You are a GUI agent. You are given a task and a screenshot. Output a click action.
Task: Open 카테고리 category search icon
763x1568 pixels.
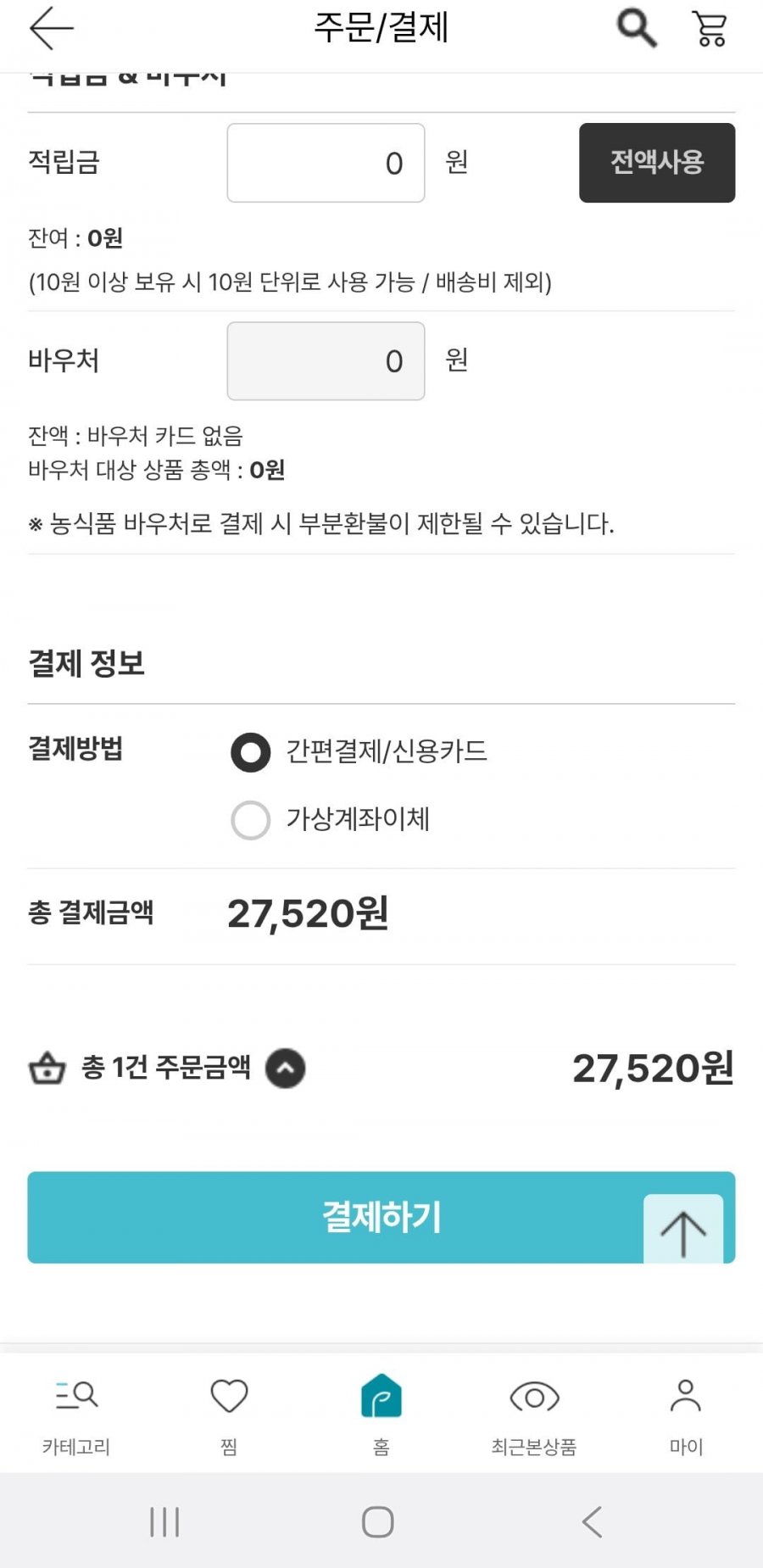pos(76,1396)
